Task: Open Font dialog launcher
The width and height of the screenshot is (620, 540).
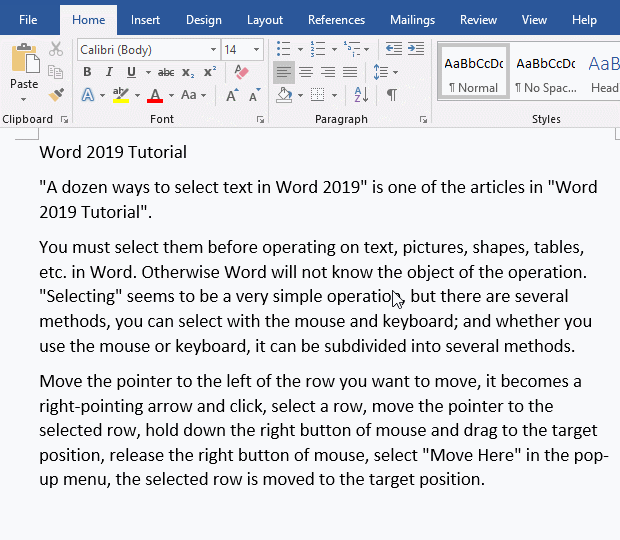Action: pyautogui.click(x=260, y=119)
